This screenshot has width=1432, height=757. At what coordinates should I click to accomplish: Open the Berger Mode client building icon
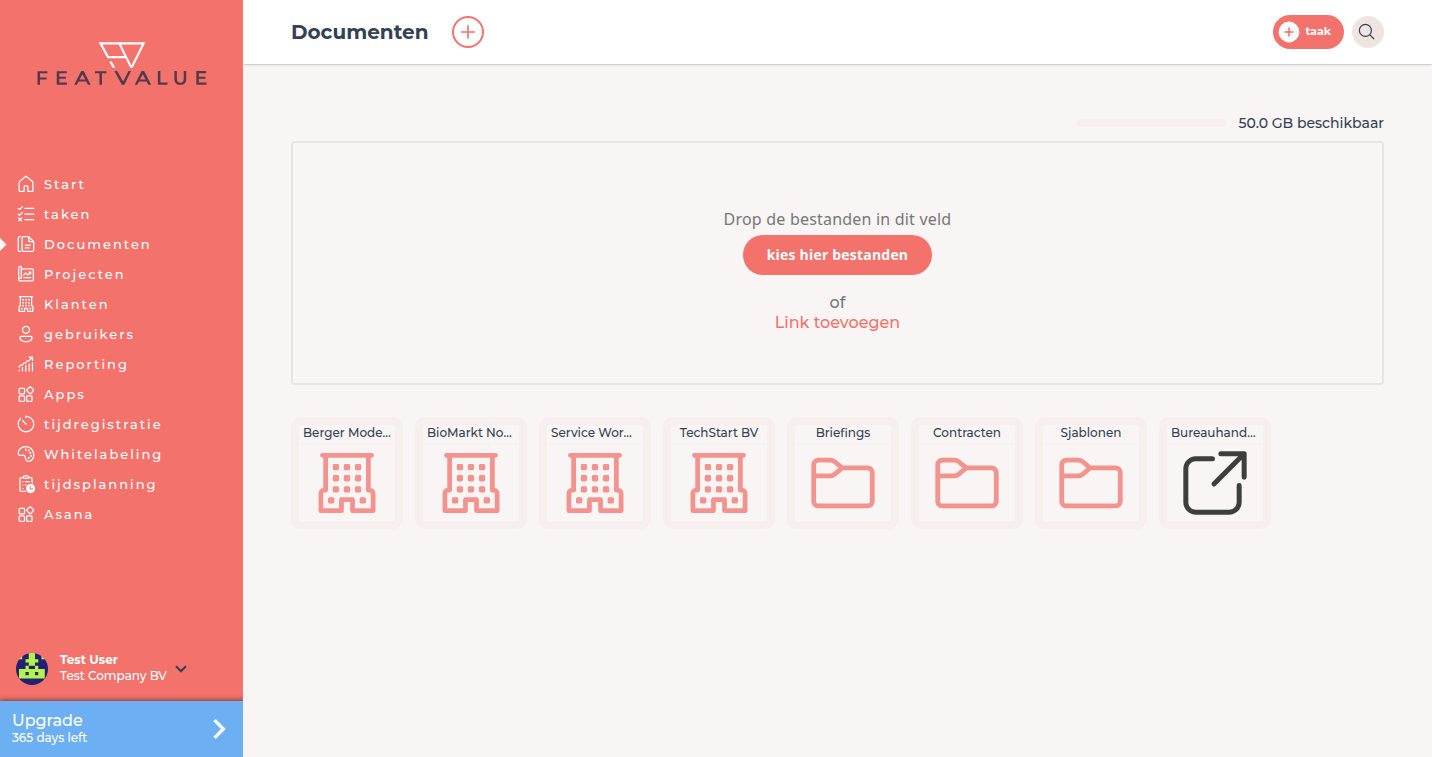(347, 483)
